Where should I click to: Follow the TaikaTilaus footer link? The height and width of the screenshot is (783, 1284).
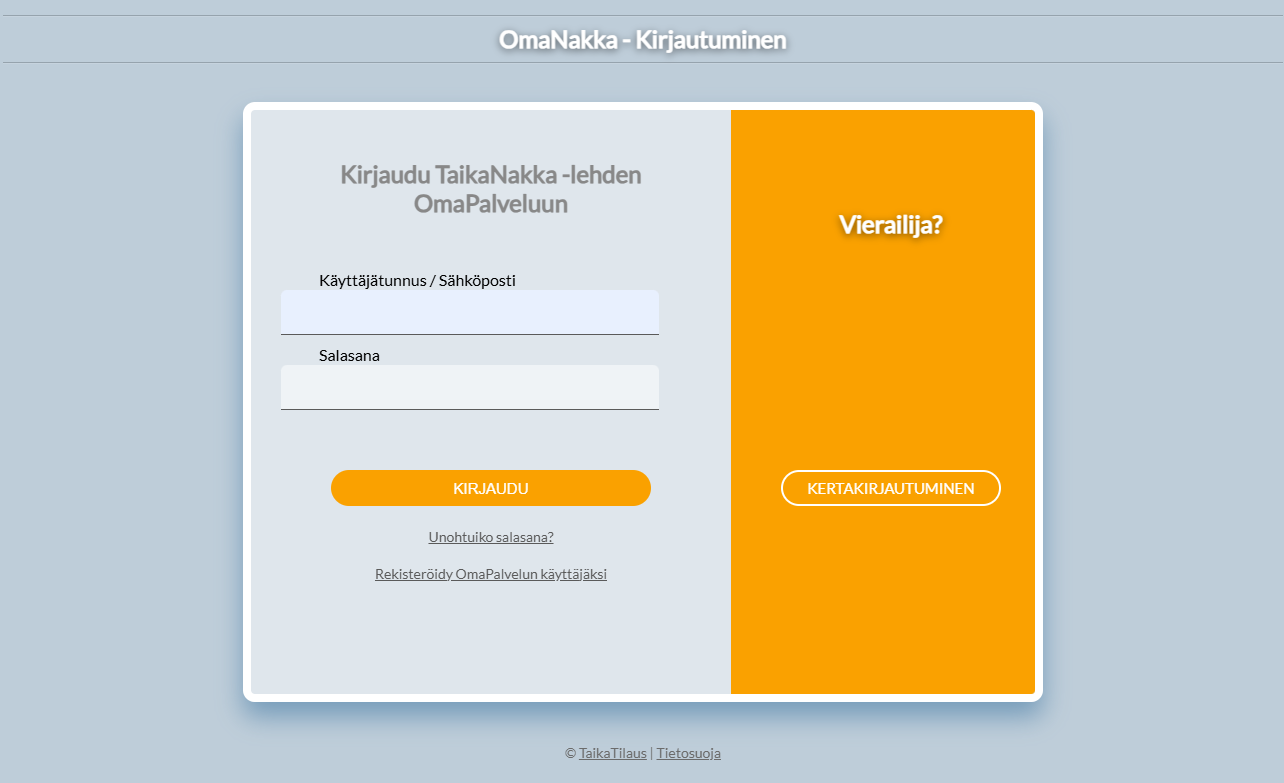click(x=614, y=753)
